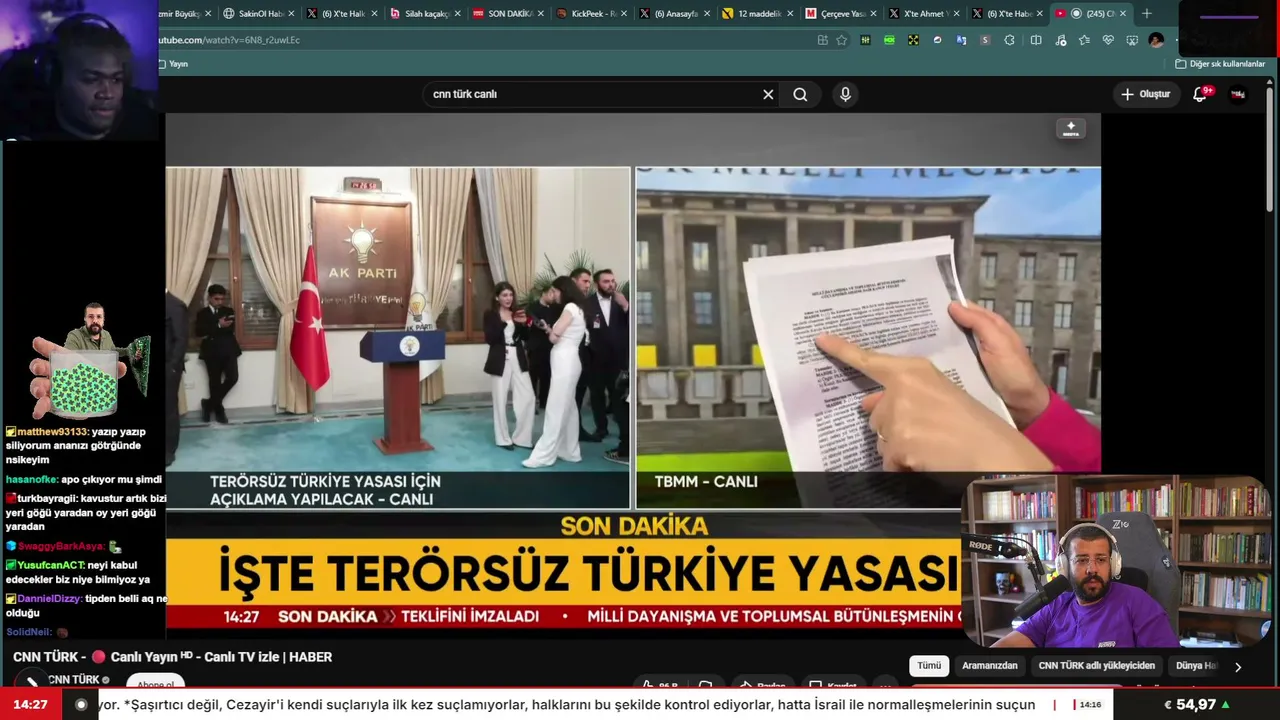
Task: Open the browser profile avatar
Action: pos(1156,40)
